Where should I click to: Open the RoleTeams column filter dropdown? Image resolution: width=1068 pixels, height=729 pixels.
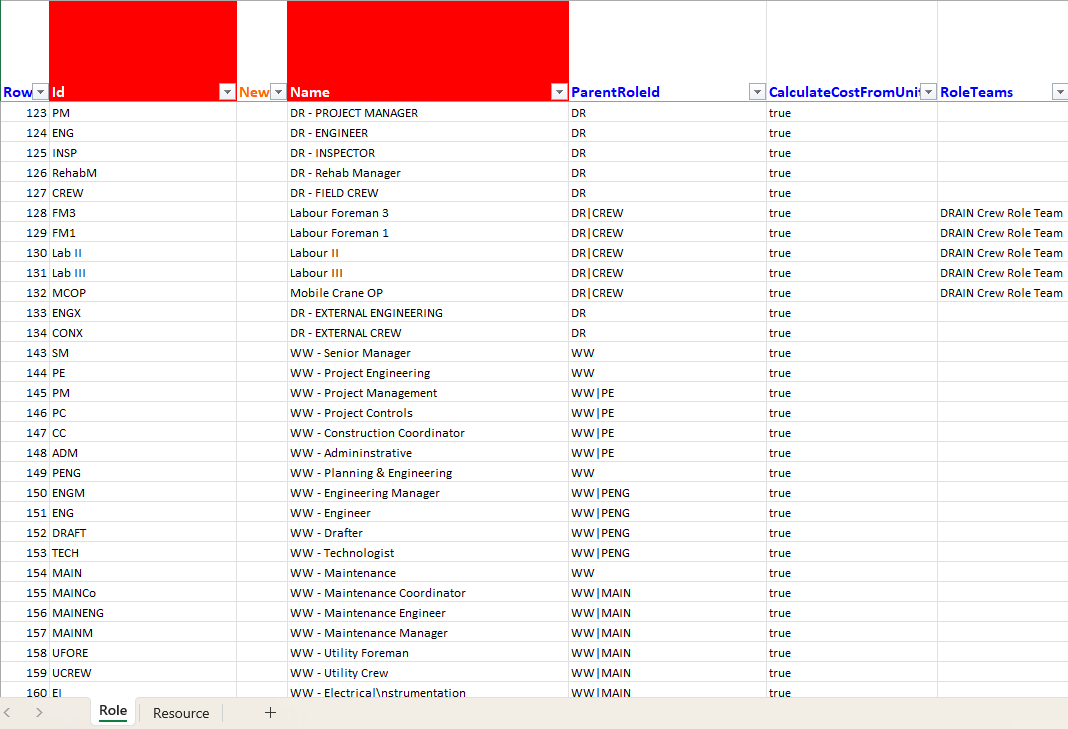pos(1059,92)
